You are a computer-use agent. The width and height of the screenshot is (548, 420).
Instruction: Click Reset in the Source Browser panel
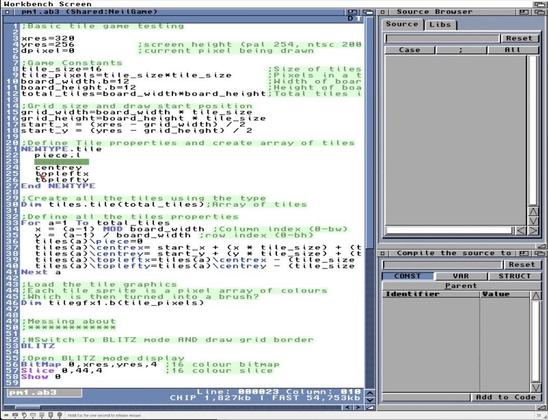point(519,38)
